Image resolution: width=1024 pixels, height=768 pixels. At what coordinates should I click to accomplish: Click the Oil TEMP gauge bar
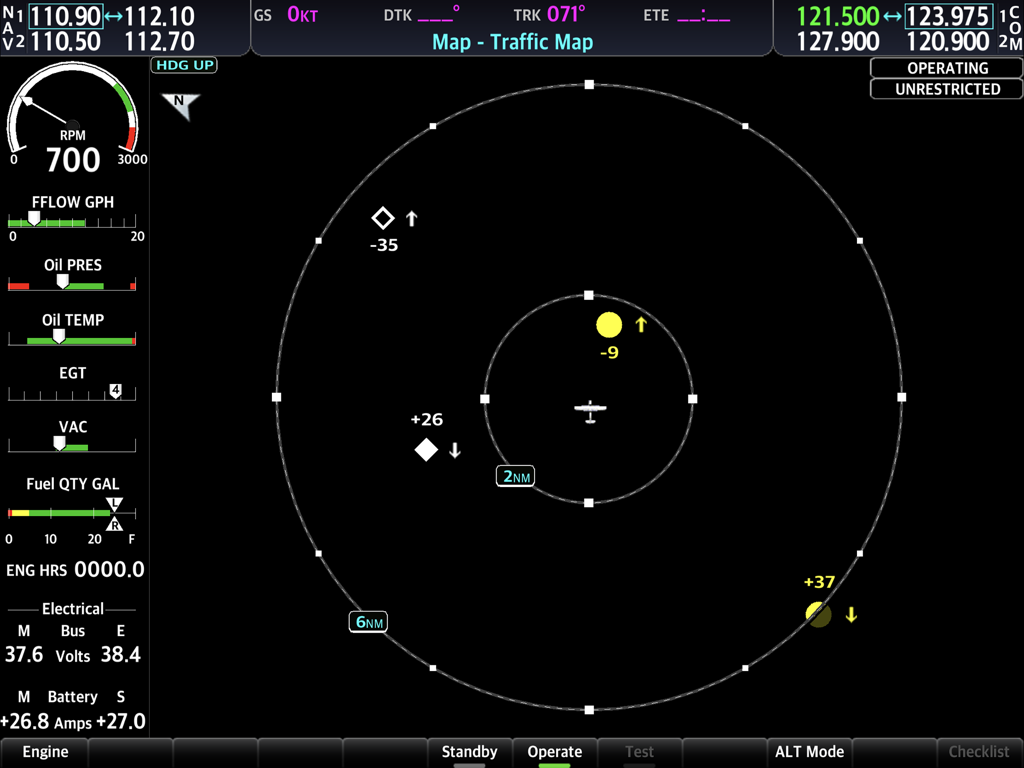[x=70, y=339]
